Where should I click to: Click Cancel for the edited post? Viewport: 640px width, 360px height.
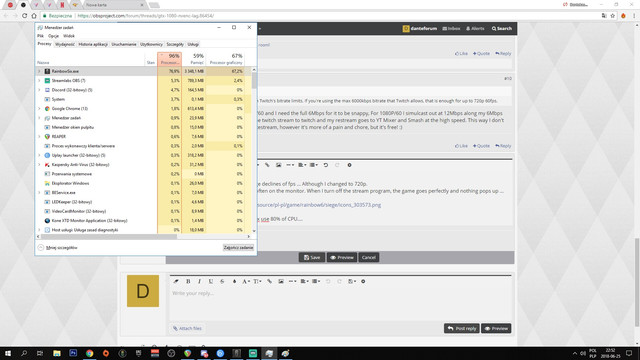369,257
